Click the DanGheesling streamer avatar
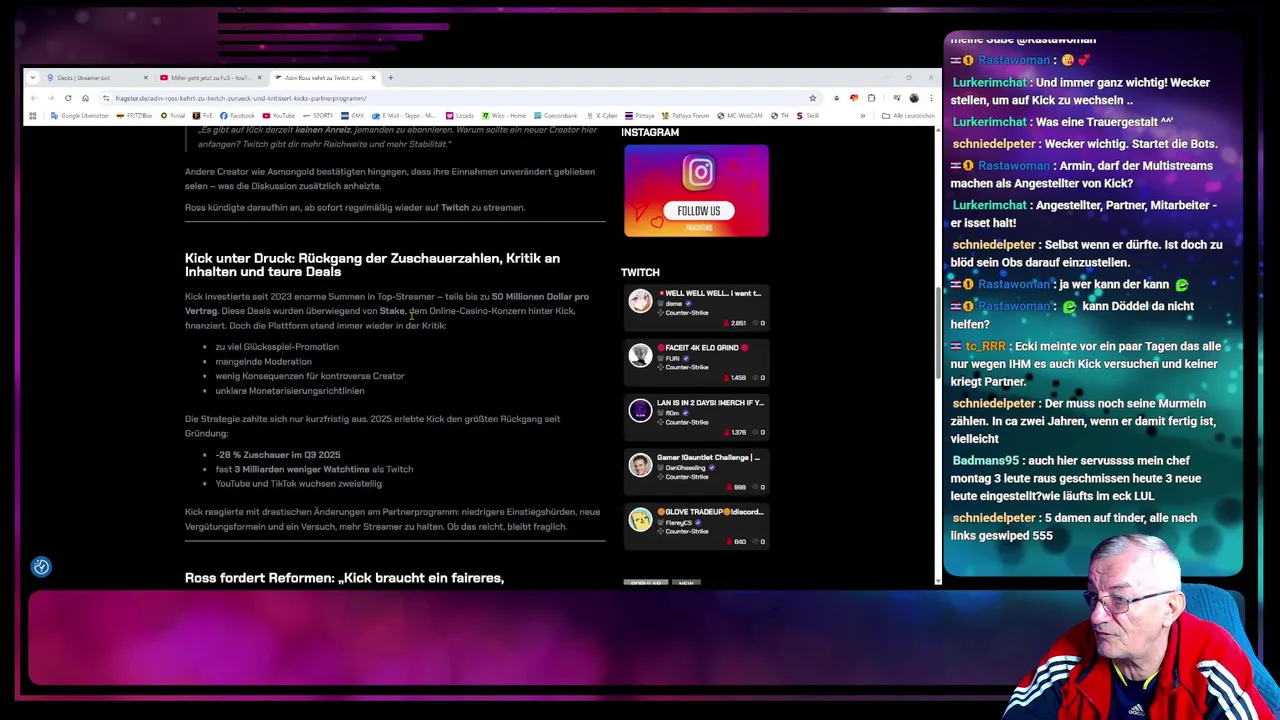The image size is (1280, 720). (x=640, y=465)
